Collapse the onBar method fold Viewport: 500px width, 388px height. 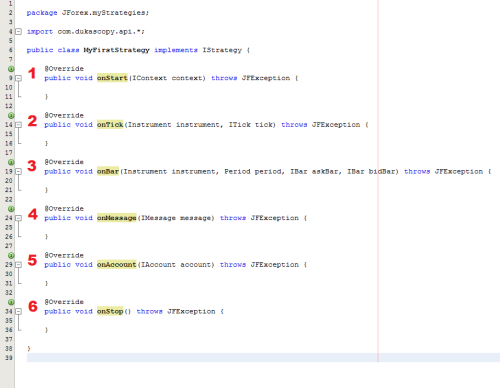coord(19,171)
